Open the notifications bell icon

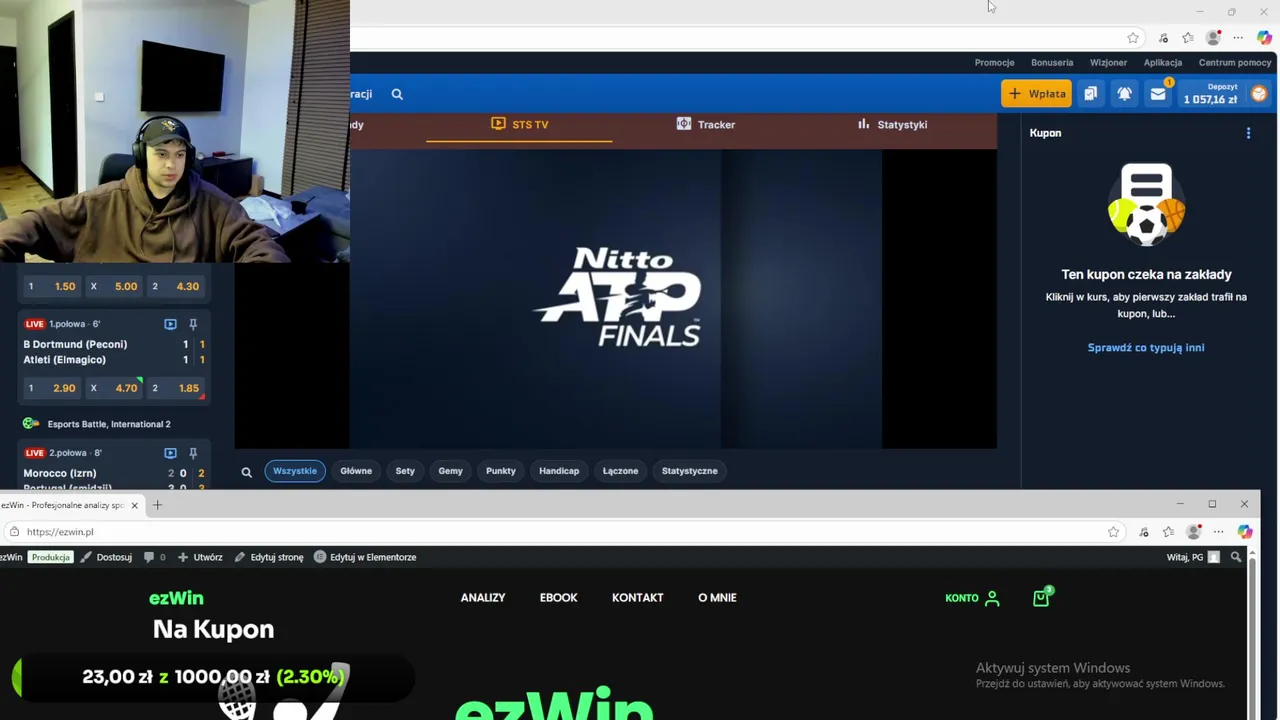pyautogui.click(x=1124, y=94)
